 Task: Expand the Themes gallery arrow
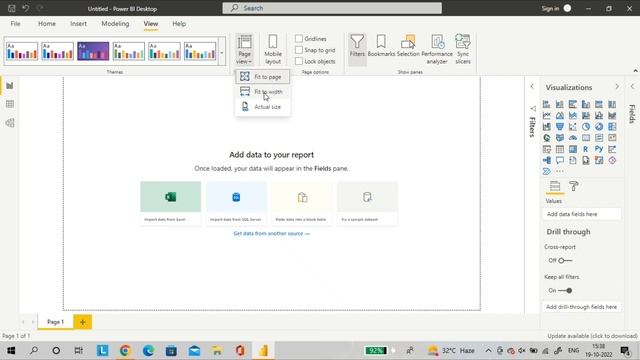[222, 52]
